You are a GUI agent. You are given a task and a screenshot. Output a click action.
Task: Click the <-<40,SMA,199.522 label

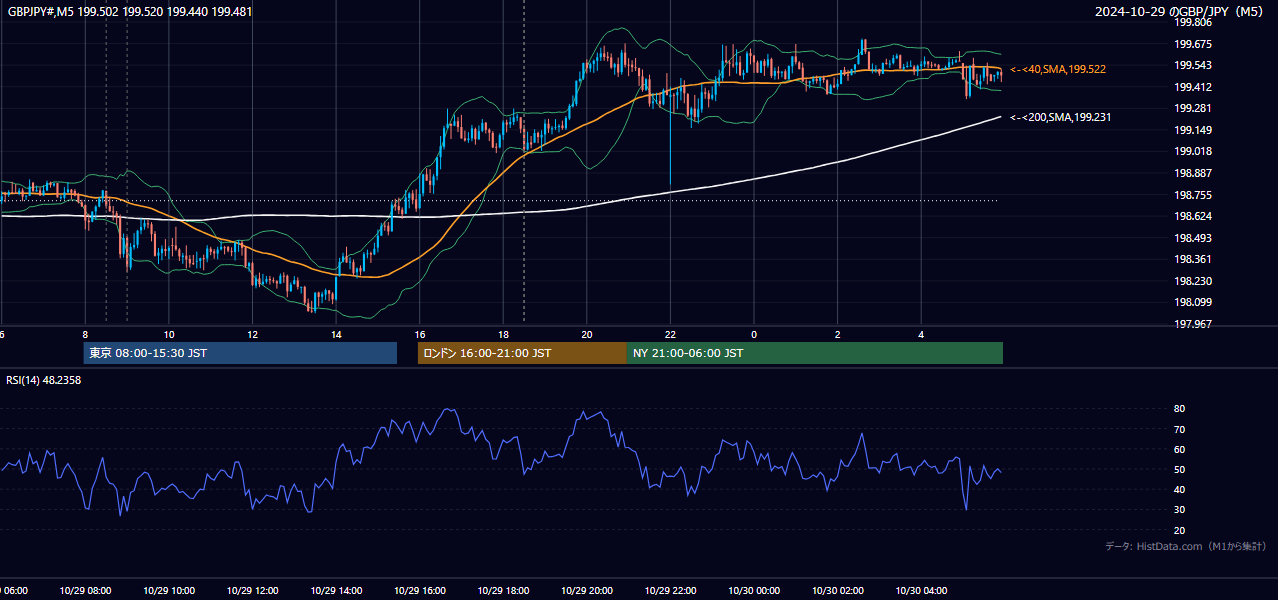tap(1058, 69)
